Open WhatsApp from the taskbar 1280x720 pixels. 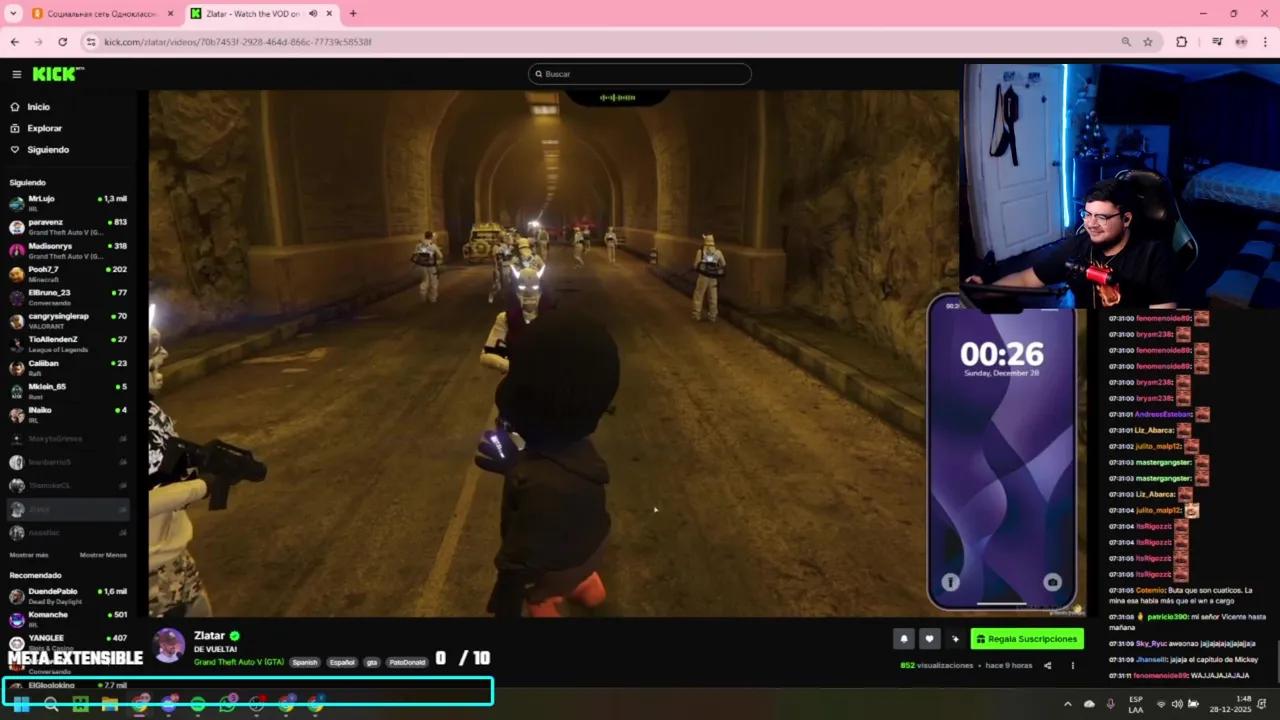click(228, 704)
